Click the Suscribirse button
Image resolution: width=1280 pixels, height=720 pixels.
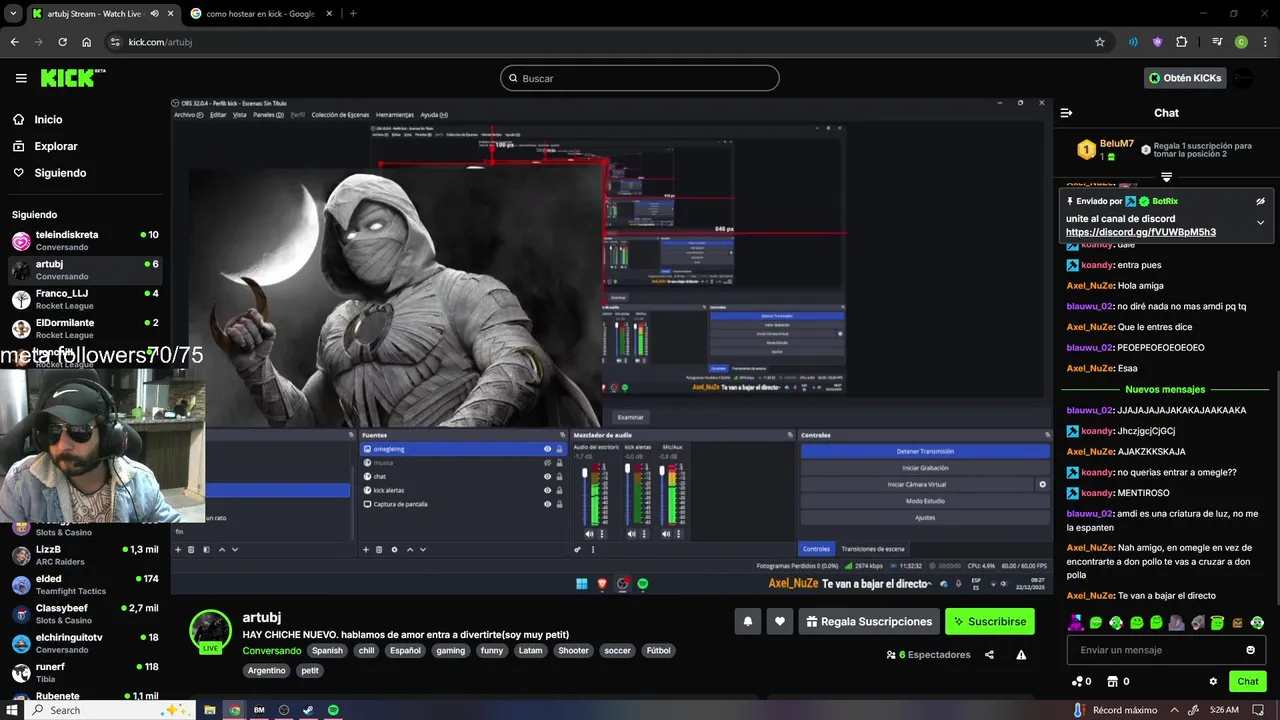(x=990, y=621)
